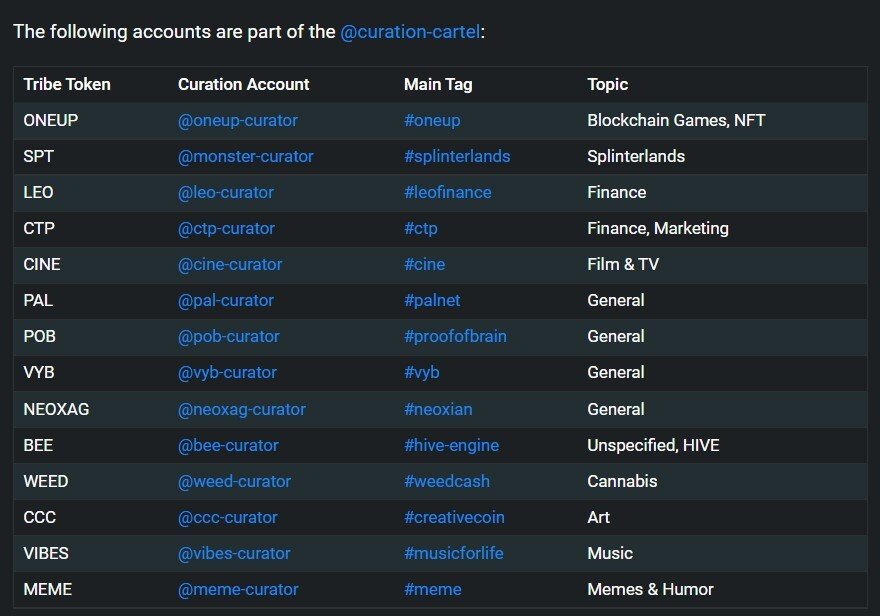This screenshot has height=616, width=880.
Task: Click the @oneup-curator account link
Action: coord(237,120)
